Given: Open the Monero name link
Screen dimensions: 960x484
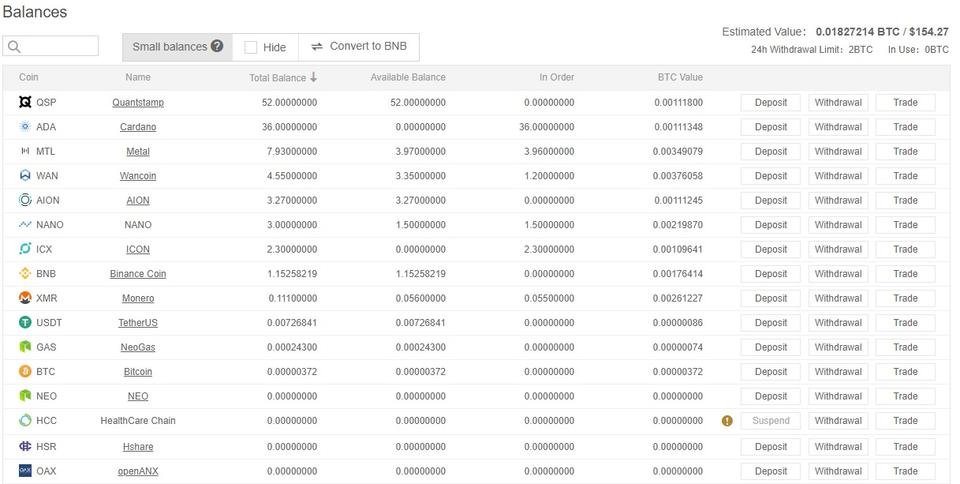Looking at the screenshot, I should 138,298.
